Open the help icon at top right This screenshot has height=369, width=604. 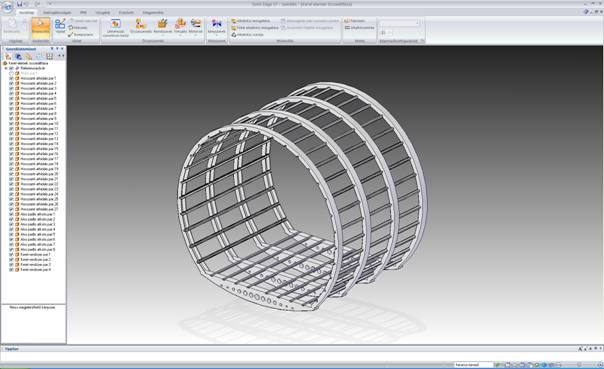point(586,12)
